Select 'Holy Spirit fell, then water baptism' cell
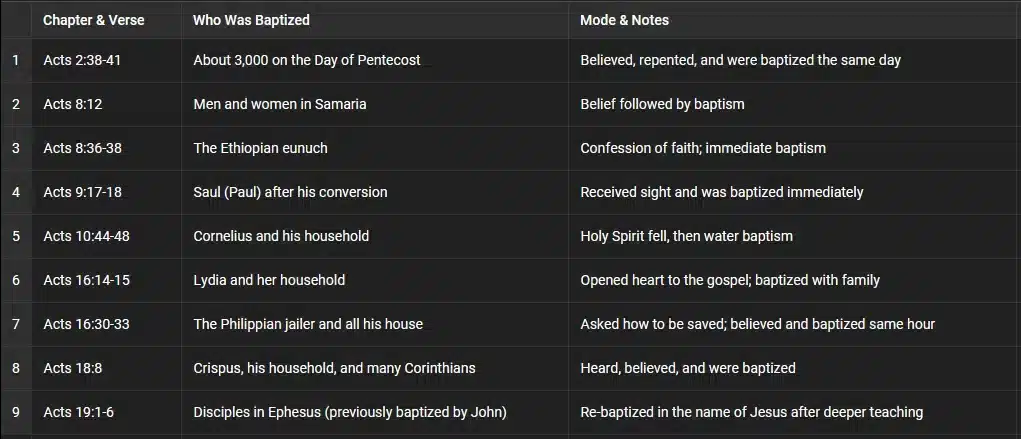 686,236
